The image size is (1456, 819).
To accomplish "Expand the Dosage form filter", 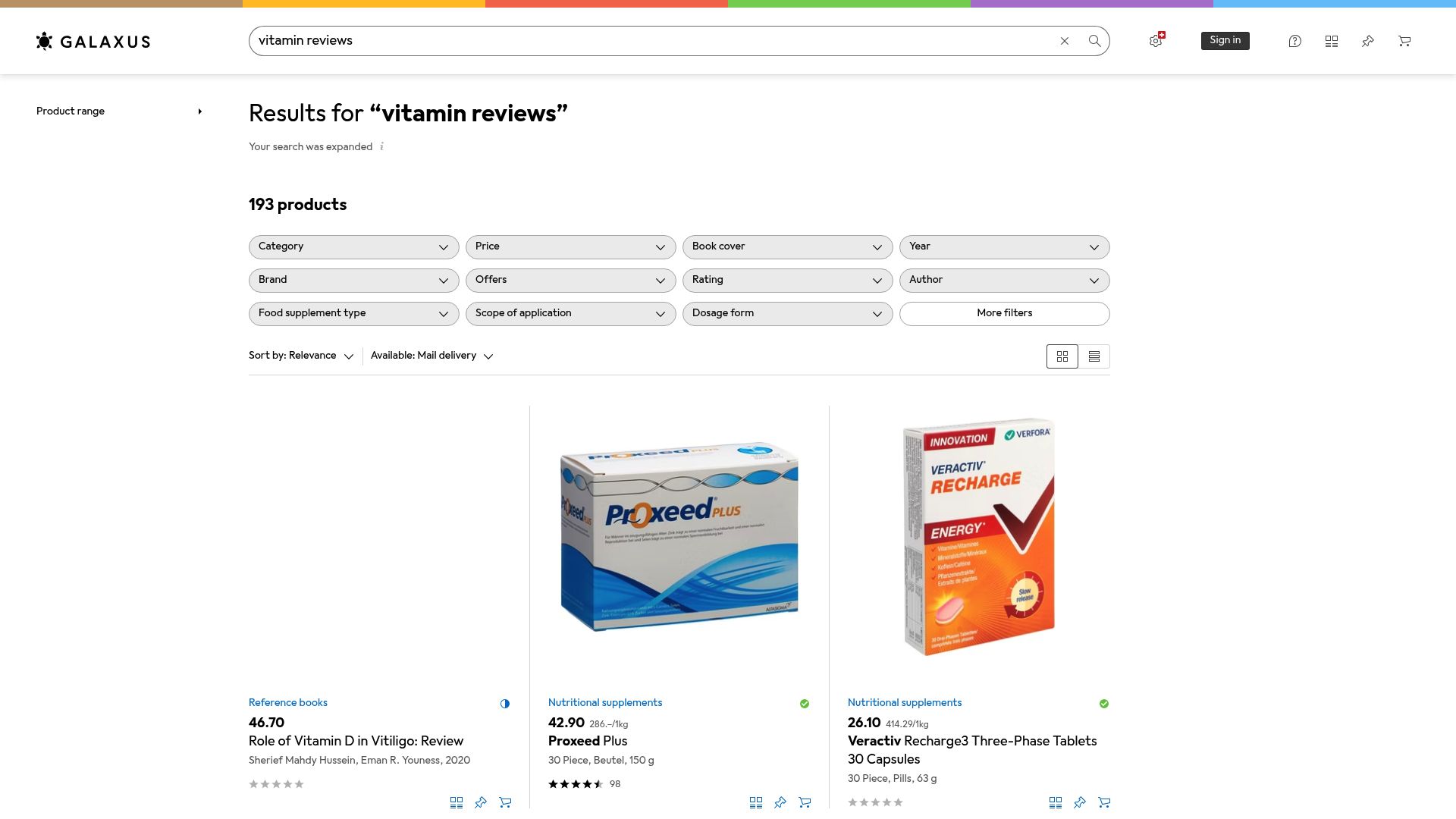I will pyautogui.click(x=787, y=313).
